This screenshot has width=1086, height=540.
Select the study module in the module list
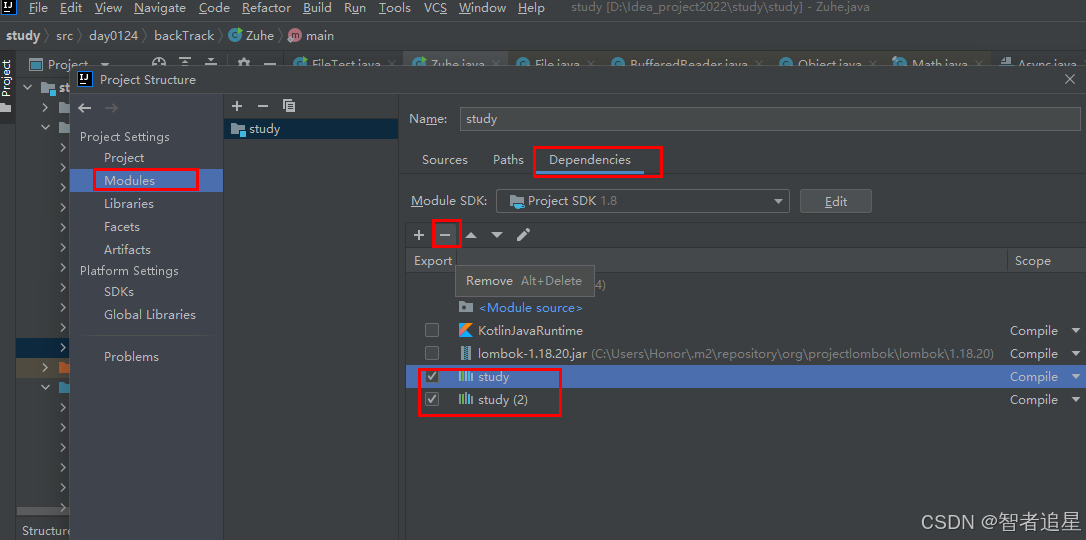311,129
